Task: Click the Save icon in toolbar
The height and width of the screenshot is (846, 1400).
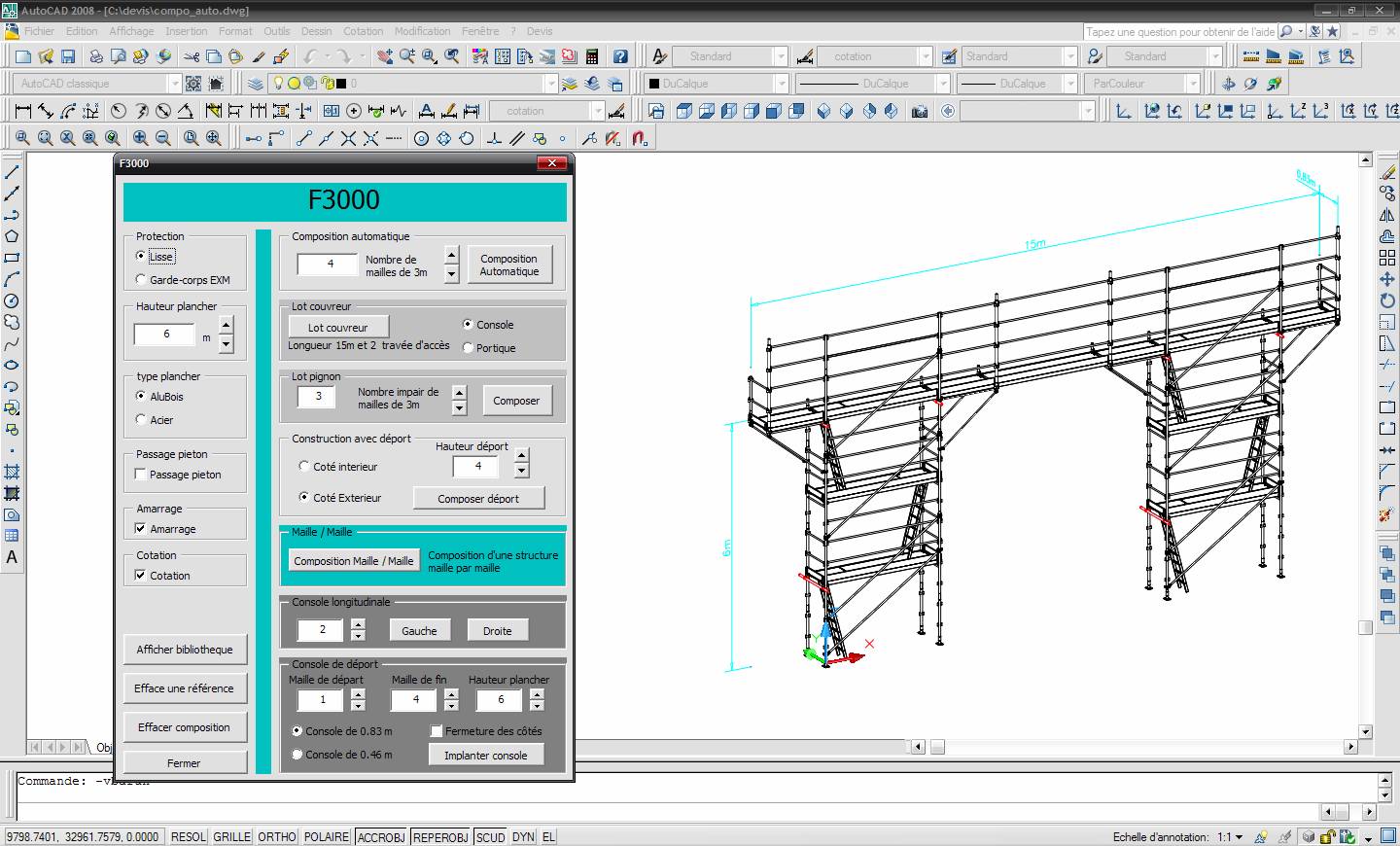Action: click(x=68, y=56)
